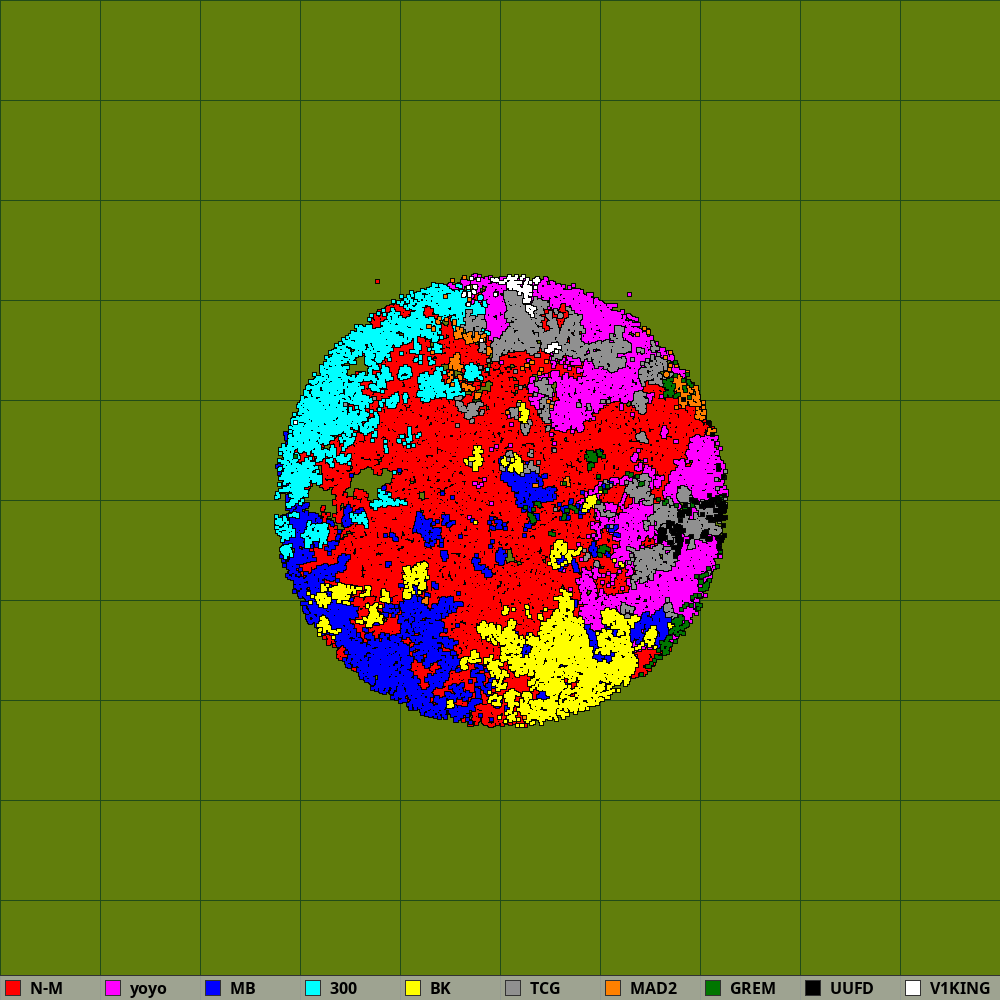Click the N-M alliance label
The height and width of the screenshot is (1000, 1000).
[46, 988]
